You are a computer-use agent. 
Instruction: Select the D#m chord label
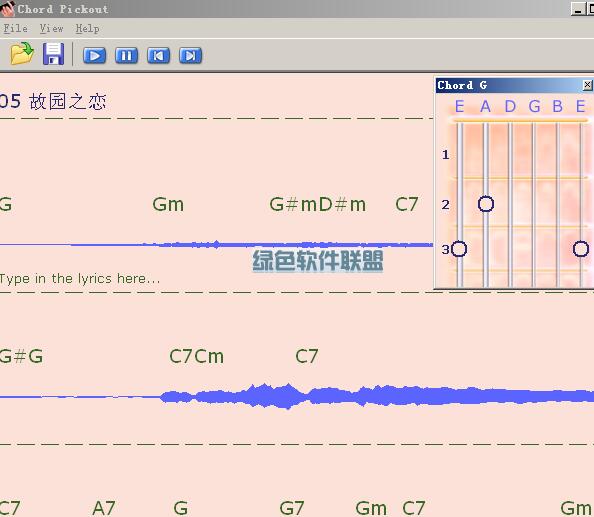tap(342, 205)
